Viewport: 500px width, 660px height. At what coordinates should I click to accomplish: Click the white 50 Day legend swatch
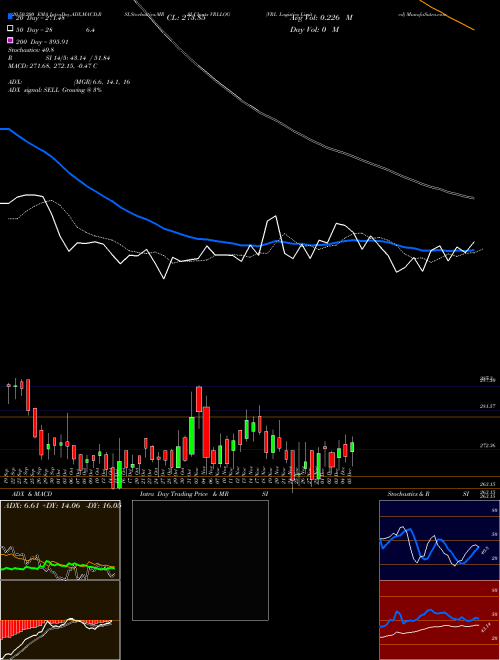(10, 29)
